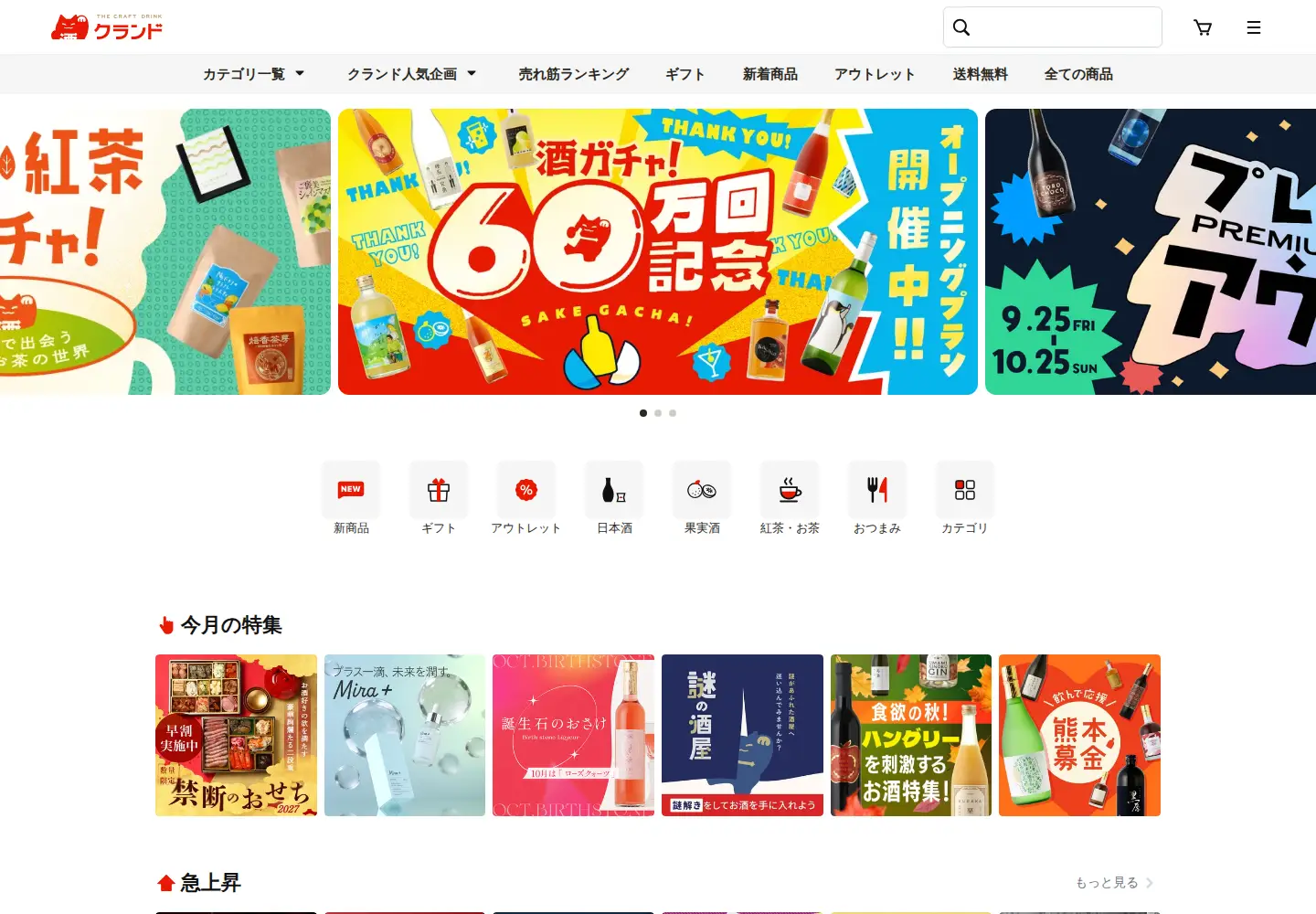
Task: Open the shopping cart
Action: 1203,27
